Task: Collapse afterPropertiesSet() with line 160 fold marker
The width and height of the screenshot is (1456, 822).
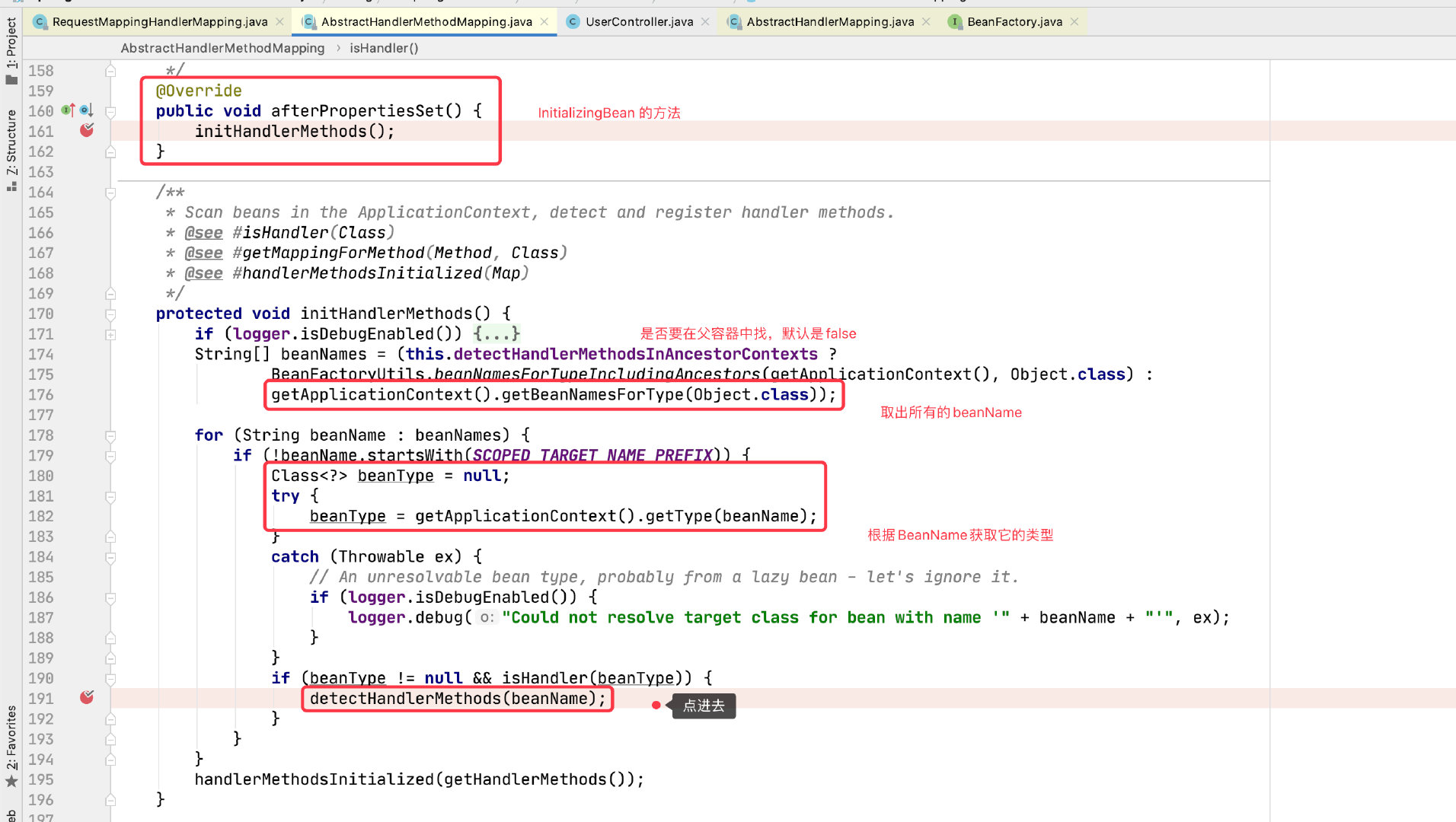Action: point(110,111)
